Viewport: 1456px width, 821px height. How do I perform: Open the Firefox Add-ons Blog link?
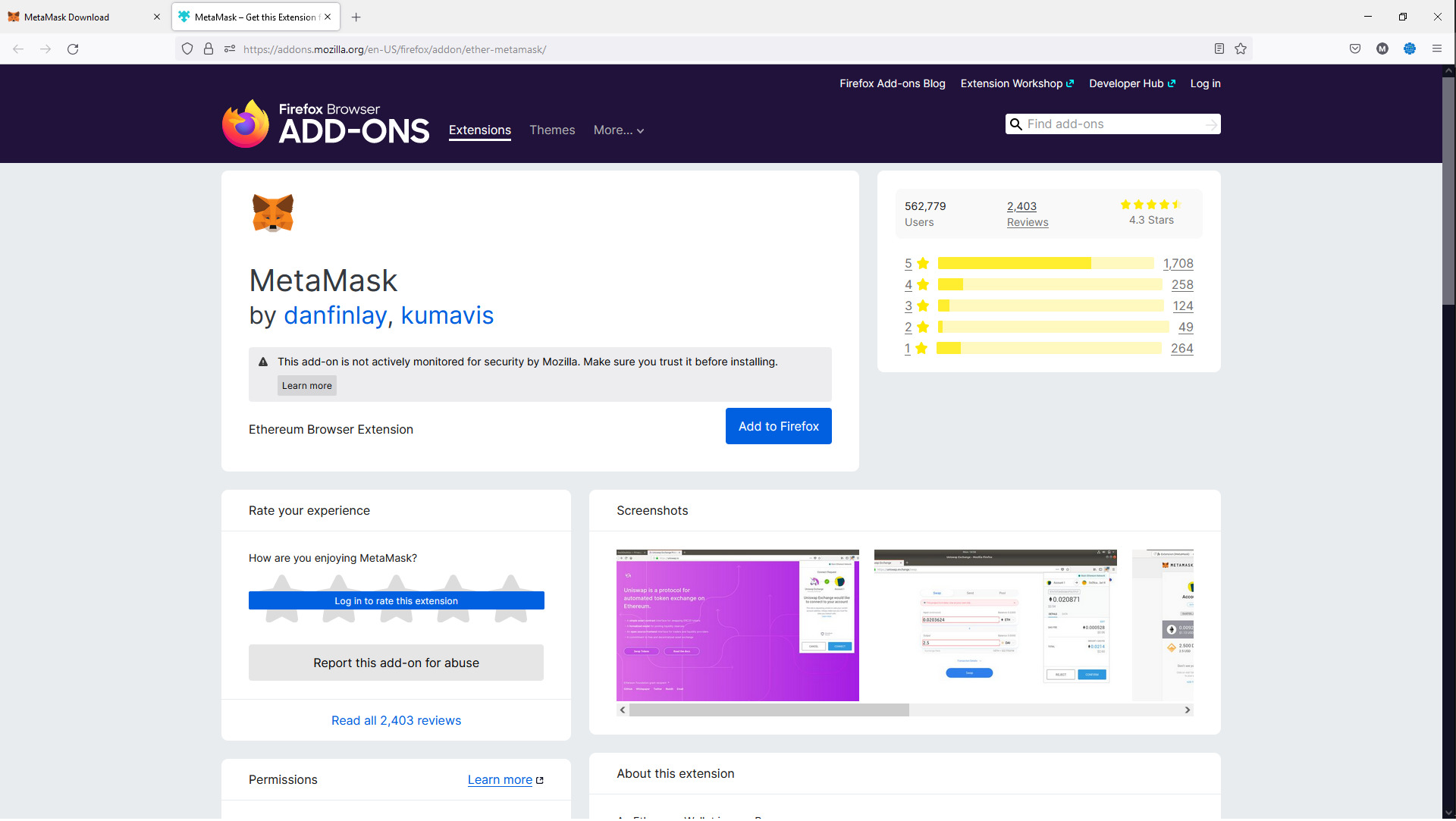pyautogui.click(x=893, y=84)
